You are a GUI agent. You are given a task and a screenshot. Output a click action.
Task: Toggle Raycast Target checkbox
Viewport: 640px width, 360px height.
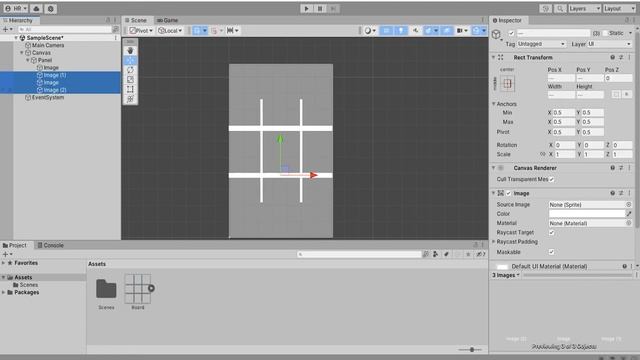tap(552, 232)
